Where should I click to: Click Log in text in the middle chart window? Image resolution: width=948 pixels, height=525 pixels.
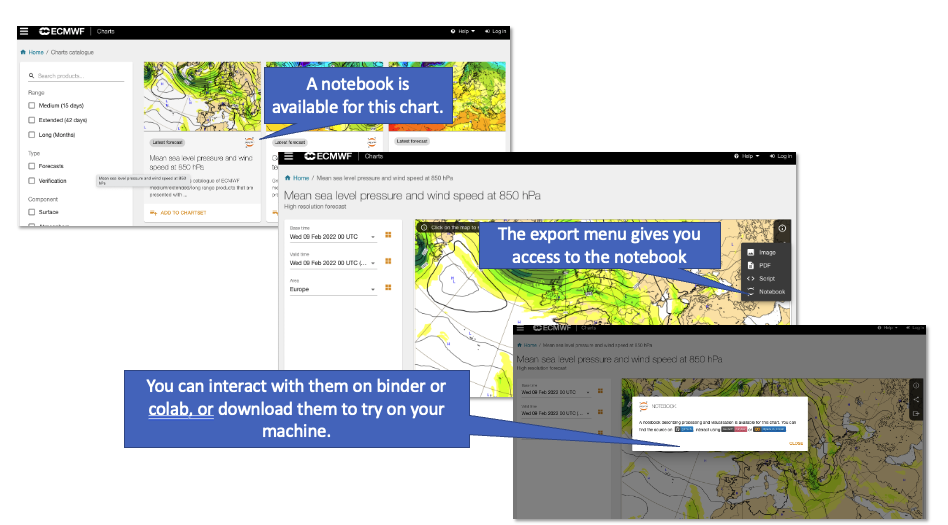785,156
